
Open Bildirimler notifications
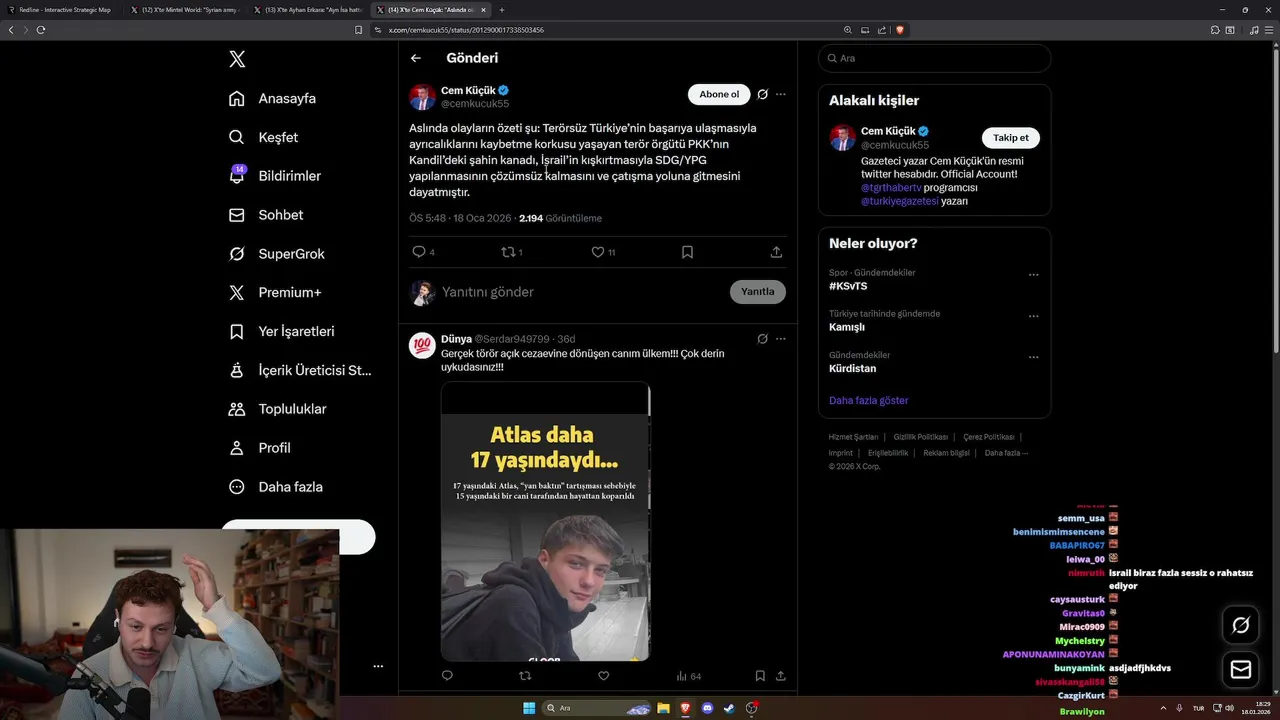275,176
